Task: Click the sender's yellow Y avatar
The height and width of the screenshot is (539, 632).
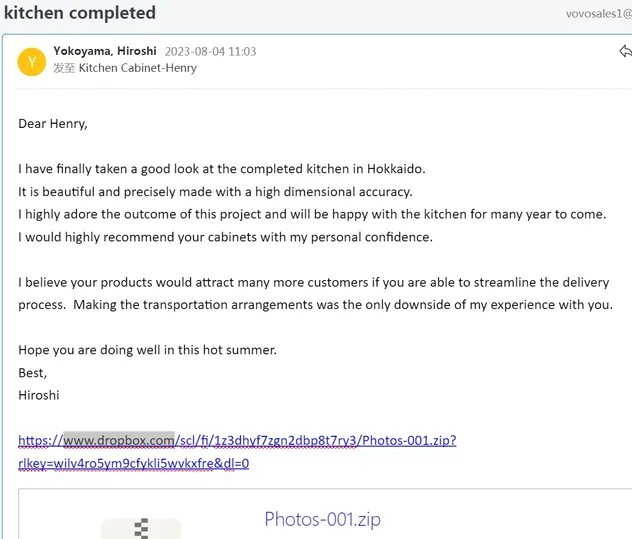Action: (x=31, y=62)
